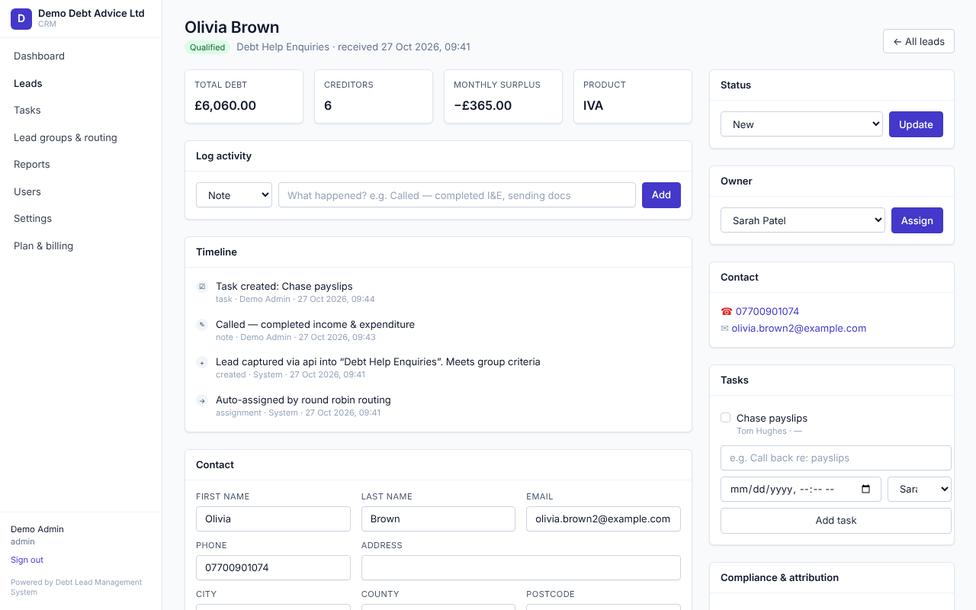This screenshot has width=976, height=610.
Task: Click the empty Address input field
Action: pos(520,567)
